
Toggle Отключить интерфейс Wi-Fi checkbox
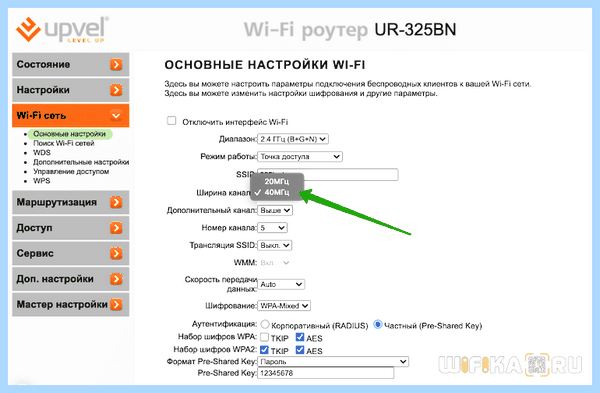tap(171, 121)
